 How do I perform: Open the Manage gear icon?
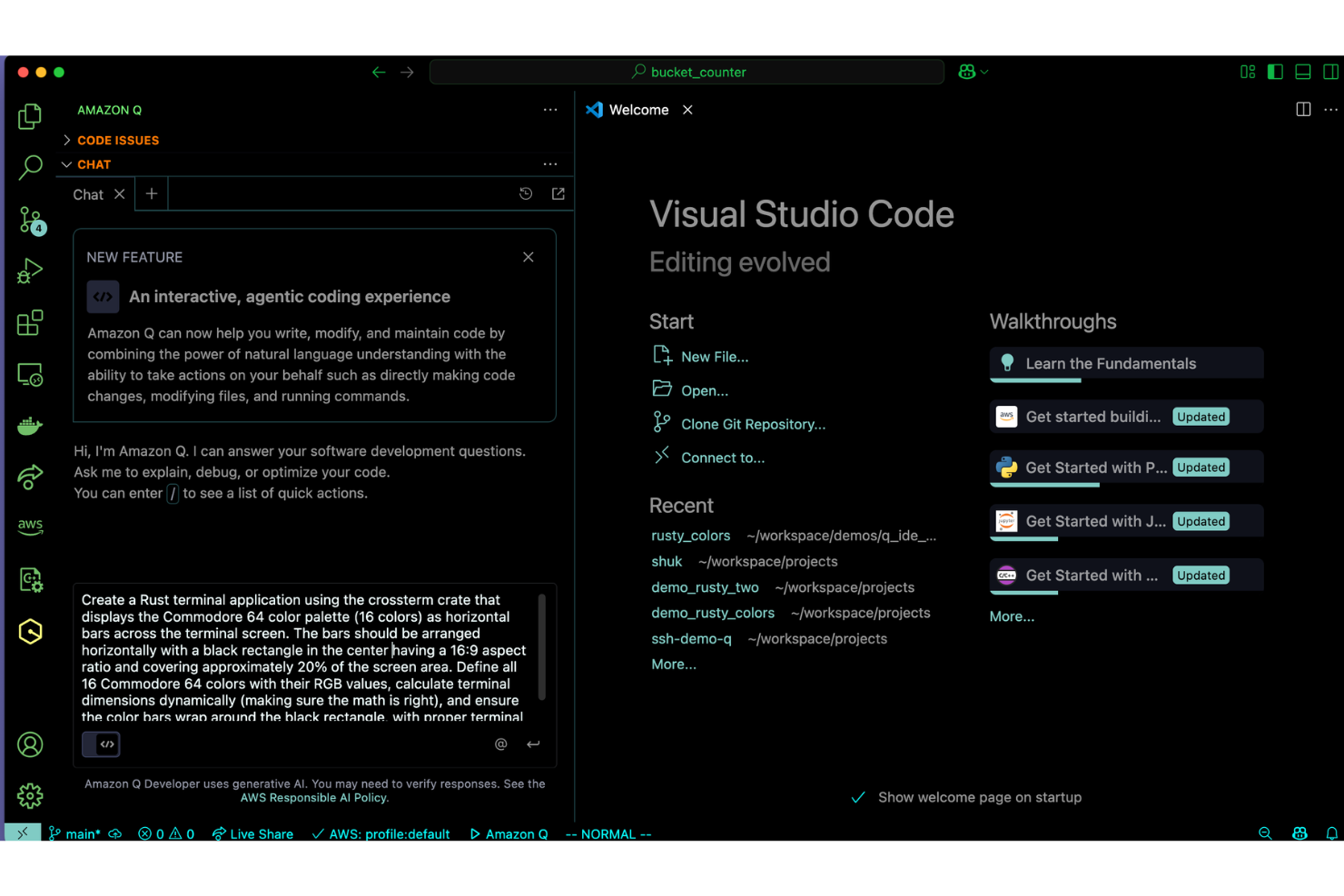30,796
